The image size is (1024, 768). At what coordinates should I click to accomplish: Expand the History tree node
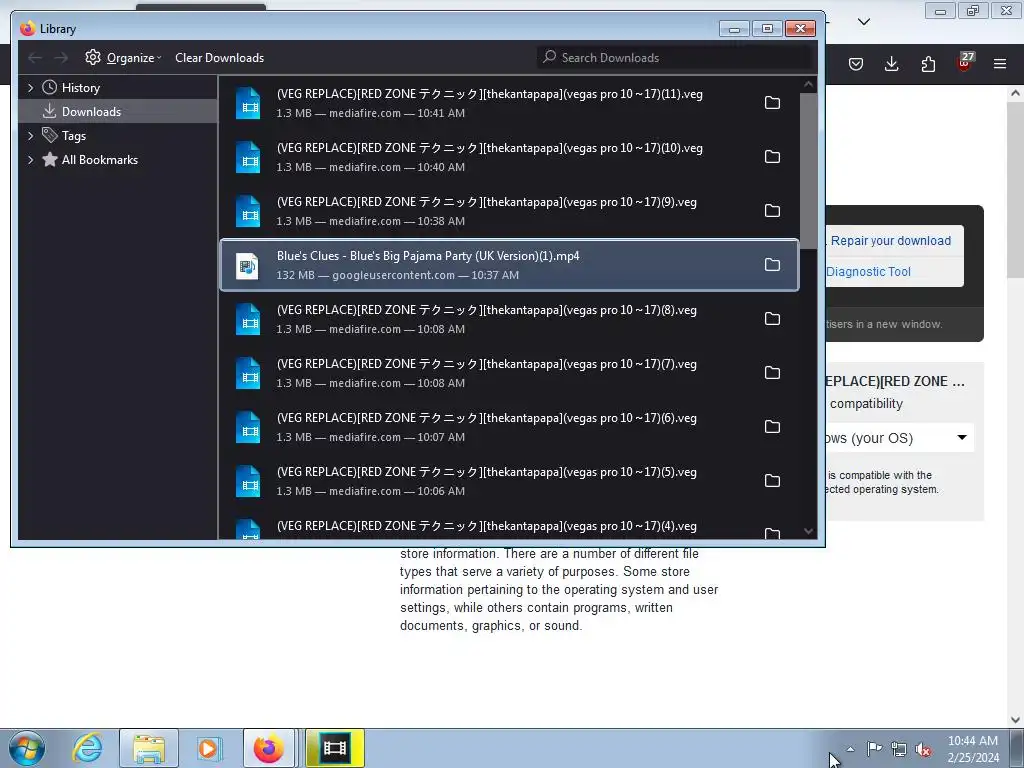30,88
